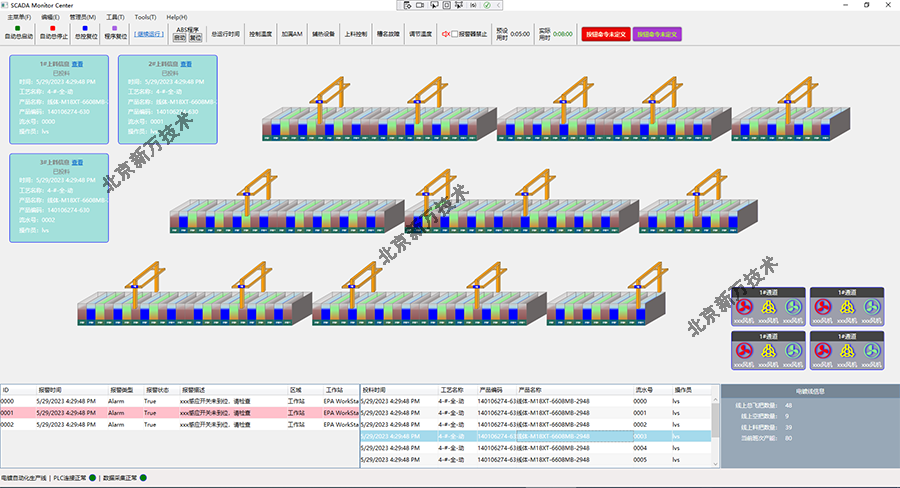This screenshot has height=488, width=900.
Task: Toggle the 报警器禁止 checkbox
Action: click(455, 34)
